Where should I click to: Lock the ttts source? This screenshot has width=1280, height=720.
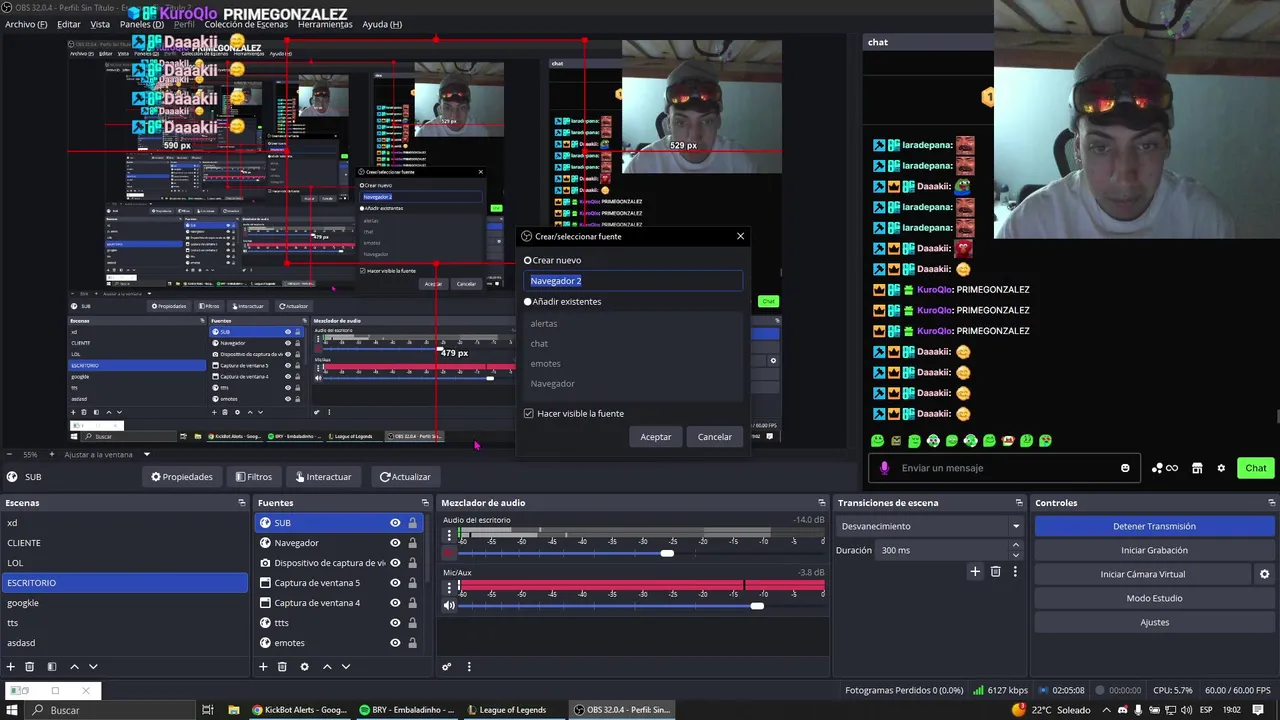point(412,623)
